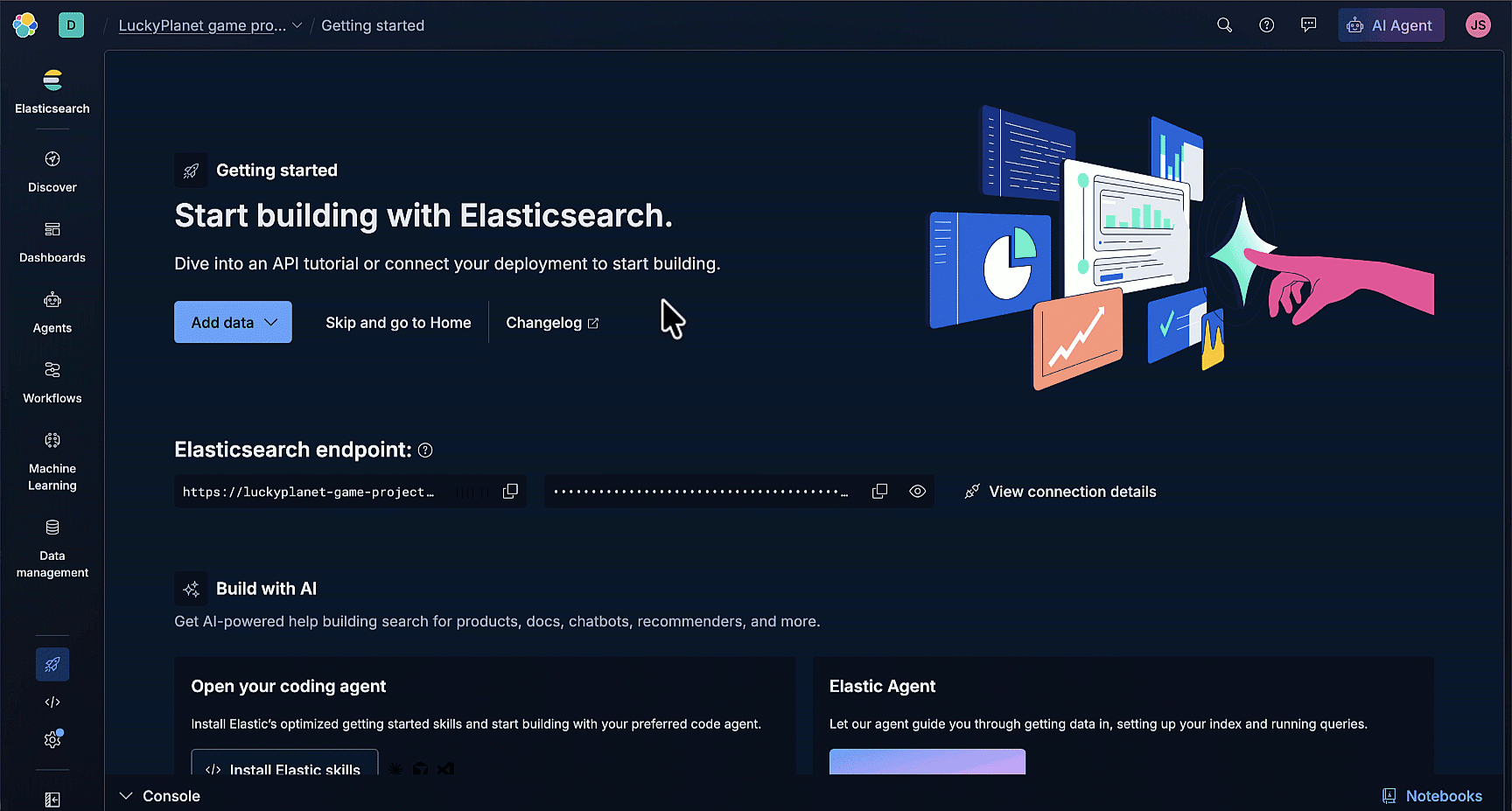Click View connection details

(1060, 492)
